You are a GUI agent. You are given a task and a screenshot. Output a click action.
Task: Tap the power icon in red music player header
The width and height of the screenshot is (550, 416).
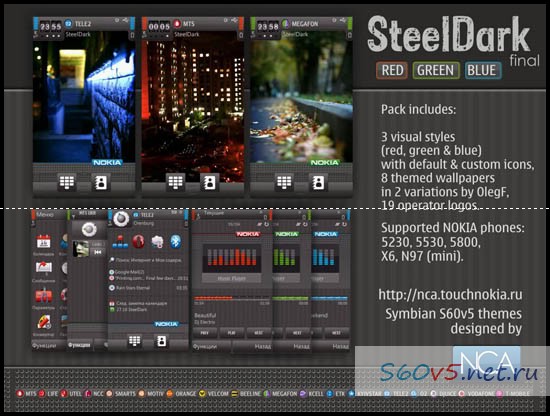(x=266, y=224)
